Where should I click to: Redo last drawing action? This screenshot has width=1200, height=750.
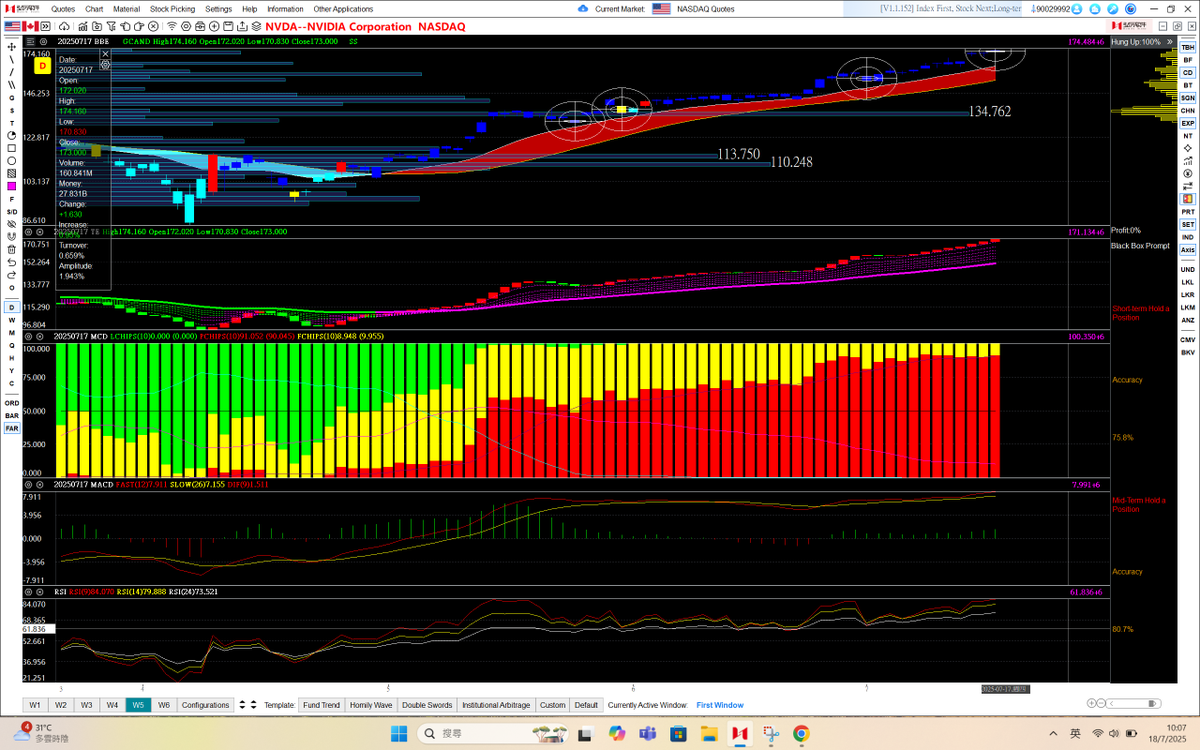12,274
